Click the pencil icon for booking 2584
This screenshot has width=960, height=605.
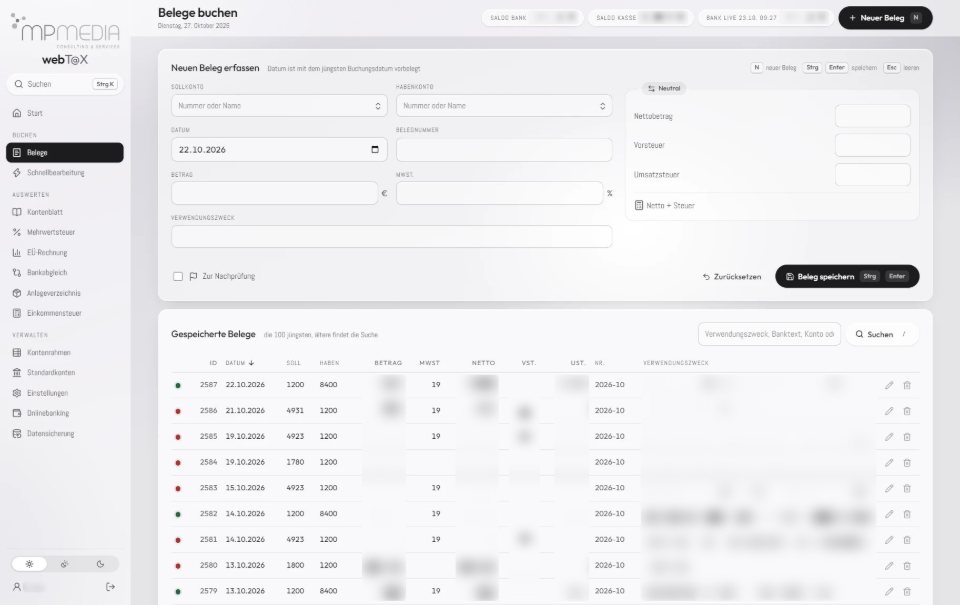click(x=889, y=462)
